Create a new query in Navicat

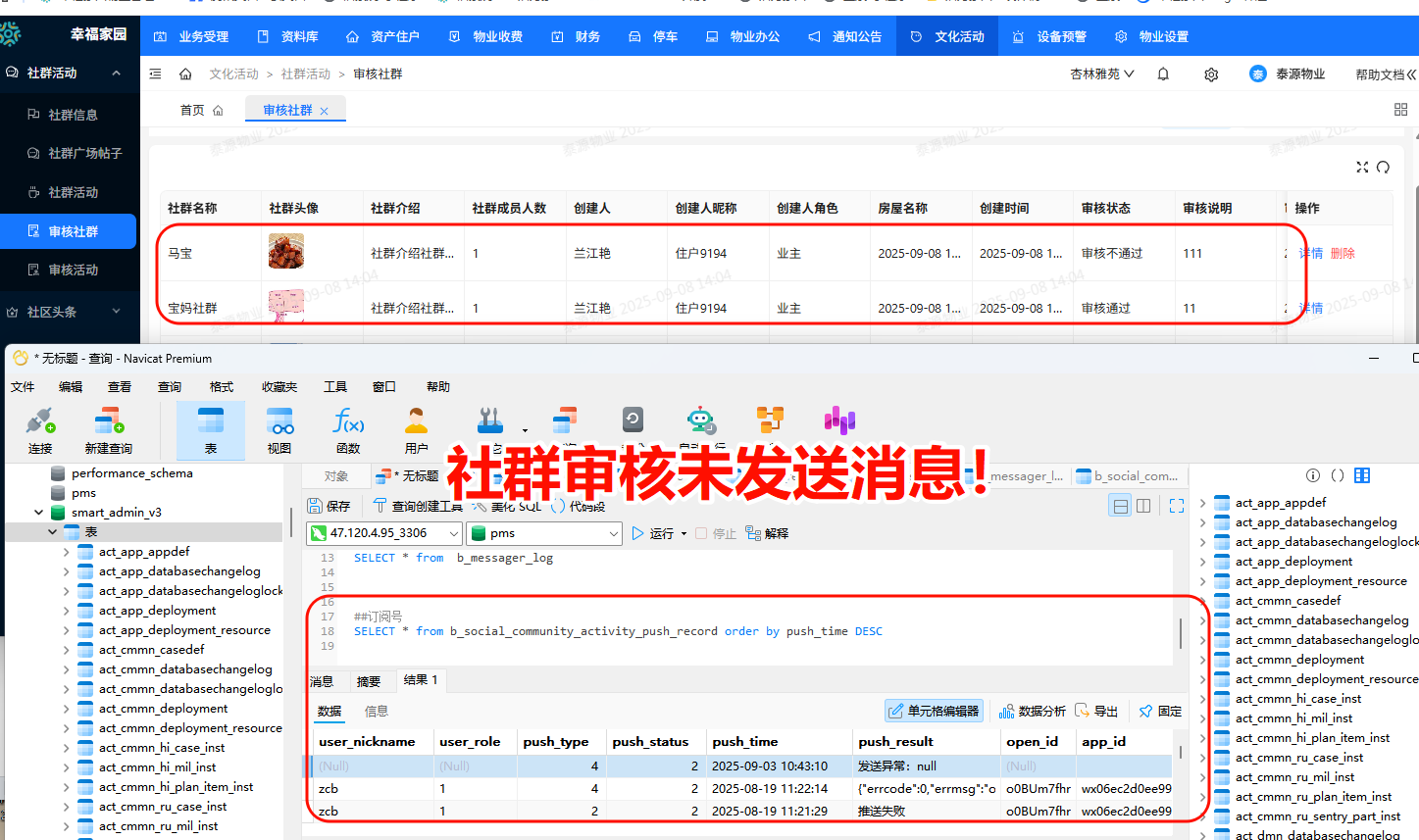click(x=108, y=428)
